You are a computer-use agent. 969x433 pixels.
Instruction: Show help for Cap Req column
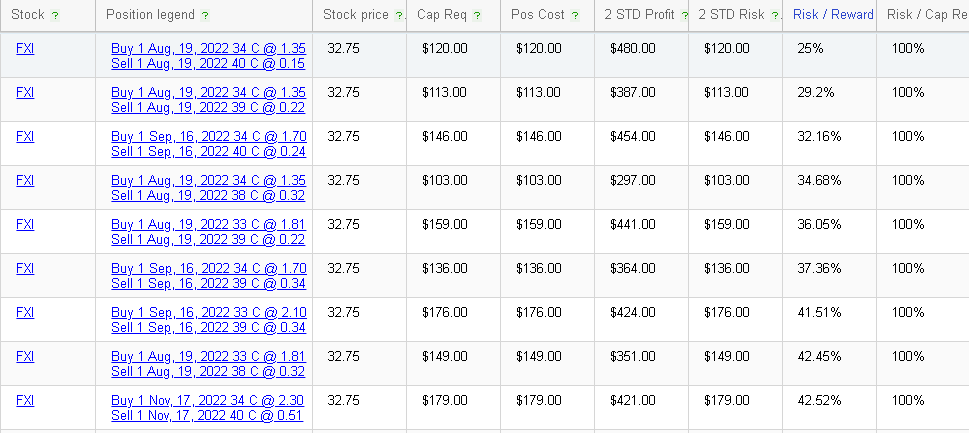pos(477,16)
